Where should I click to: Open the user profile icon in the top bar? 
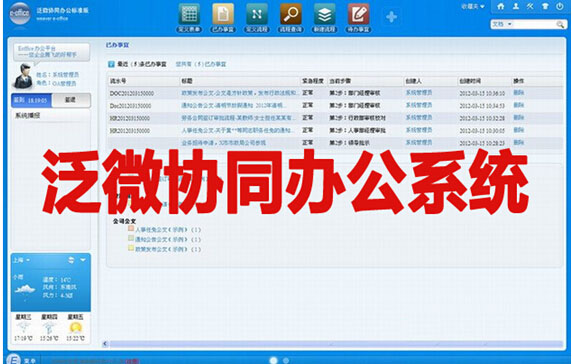(x=516, y=6)
